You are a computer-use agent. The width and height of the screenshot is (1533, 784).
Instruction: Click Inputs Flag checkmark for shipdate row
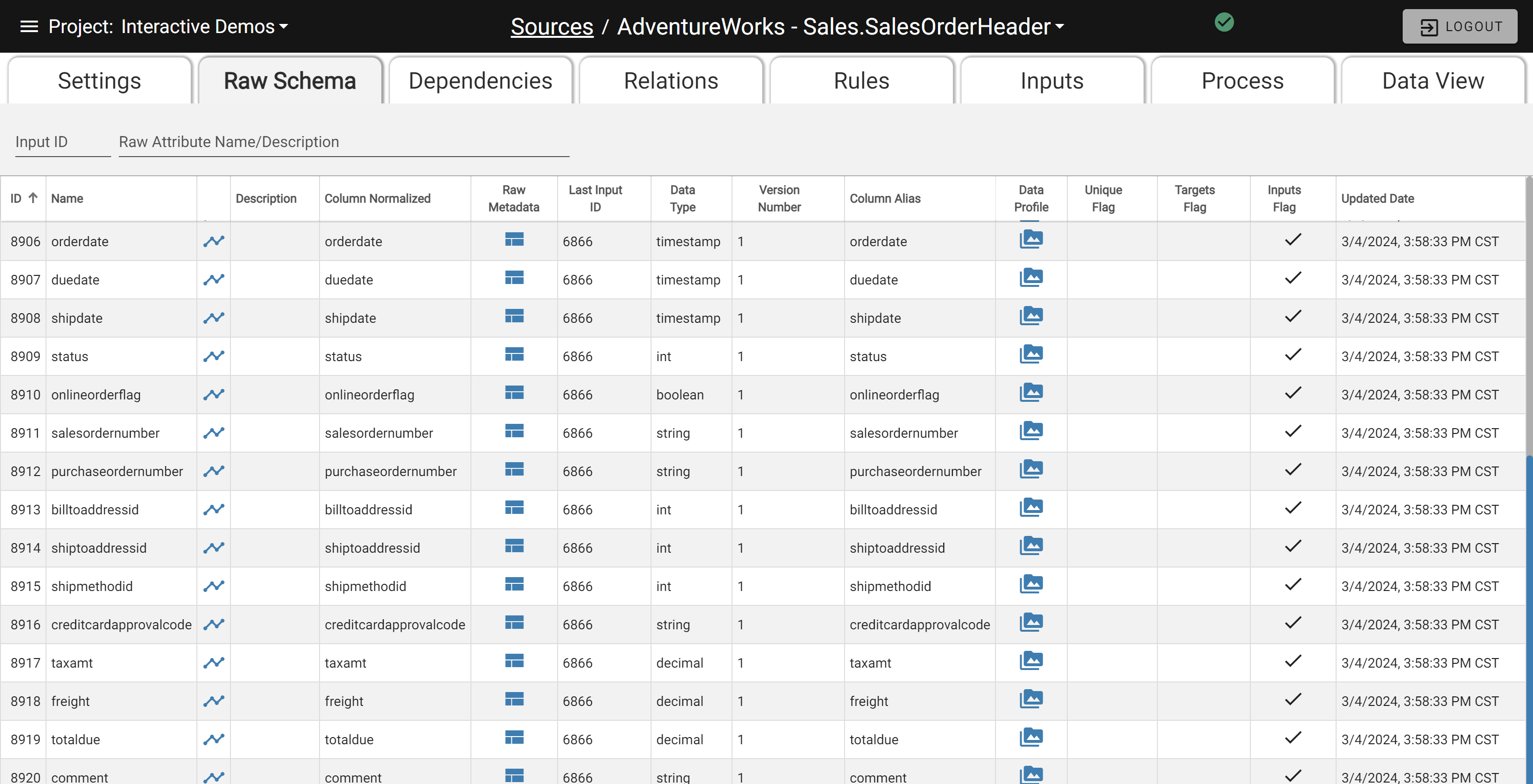(x=1293, y=317)
